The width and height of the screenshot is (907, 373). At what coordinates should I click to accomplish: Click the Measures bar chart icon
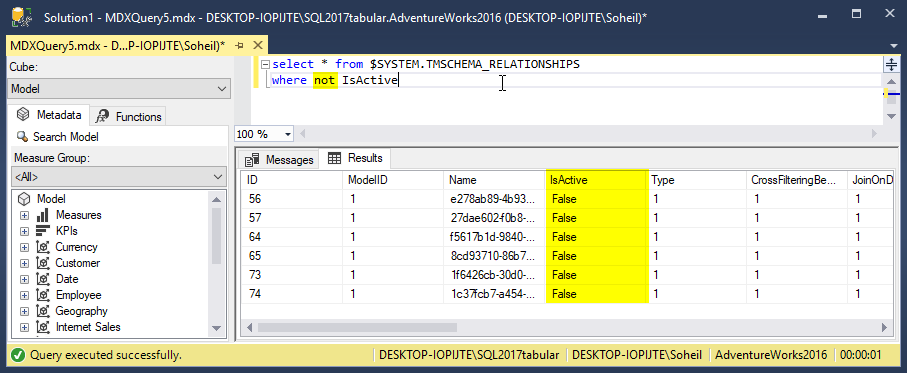click(42, 215)
